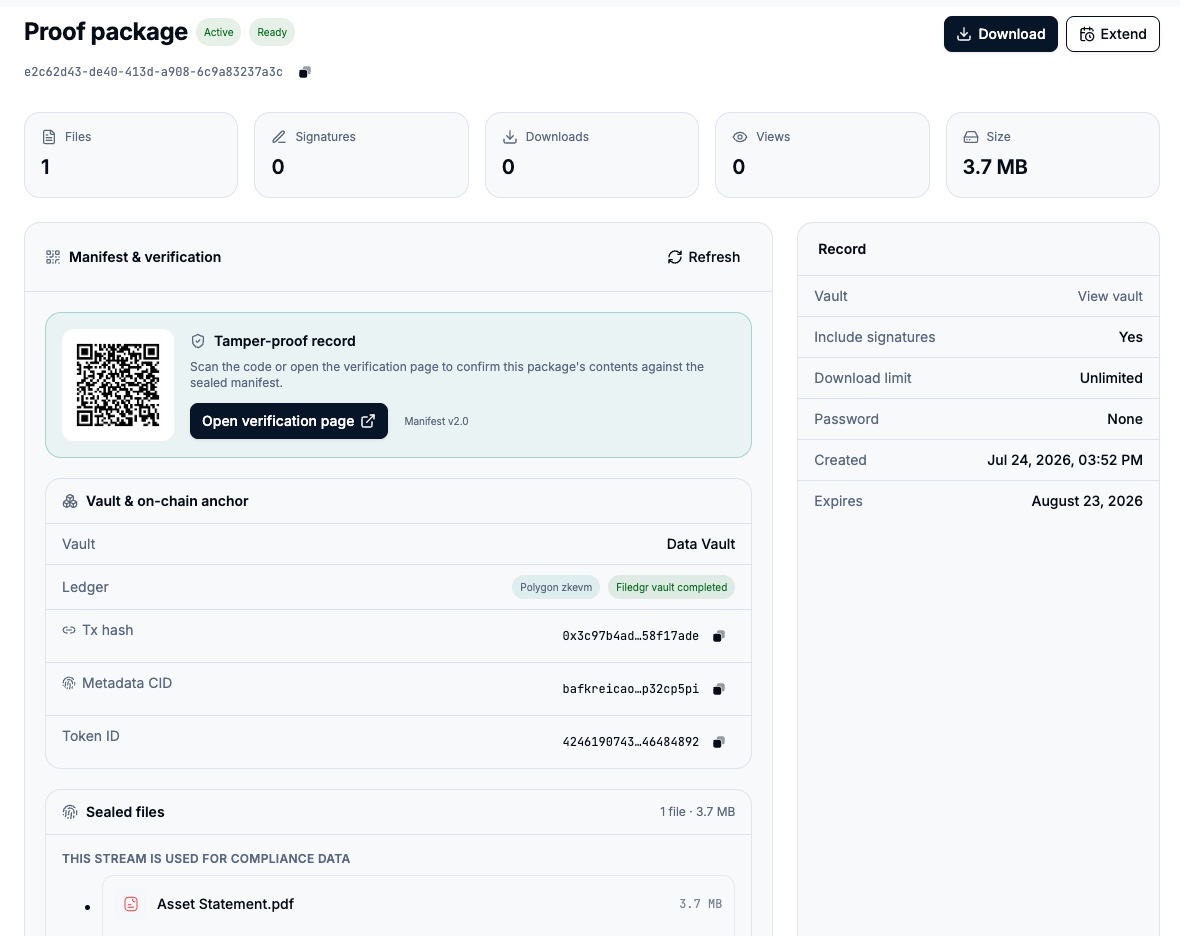The image size is (1180, 936).
Task: Refresh manifest and verification
Action: [704, 257]
